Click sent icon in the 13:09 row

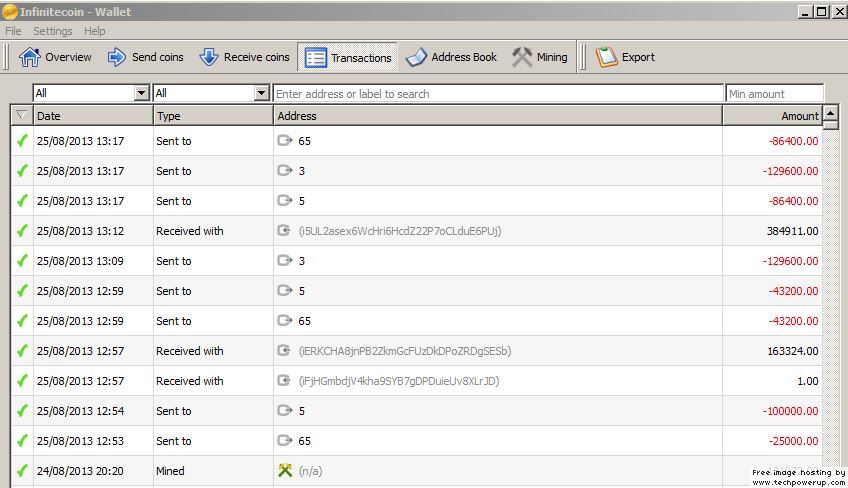284,261
